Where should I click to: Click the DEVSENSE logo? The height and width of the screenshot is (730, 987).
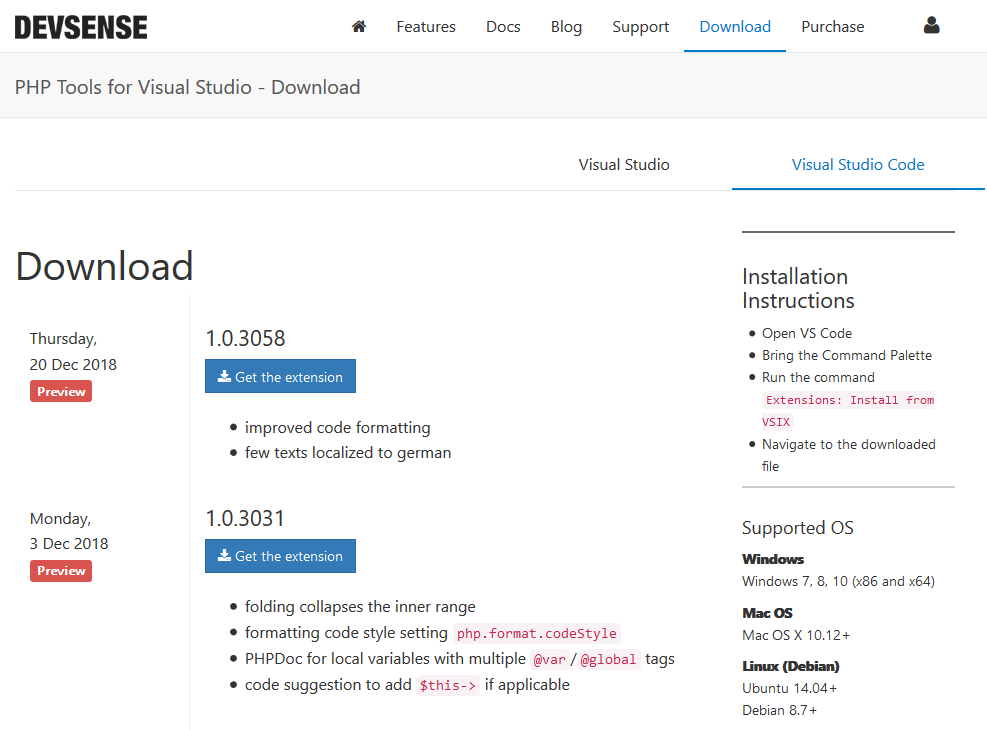point(81,27)
